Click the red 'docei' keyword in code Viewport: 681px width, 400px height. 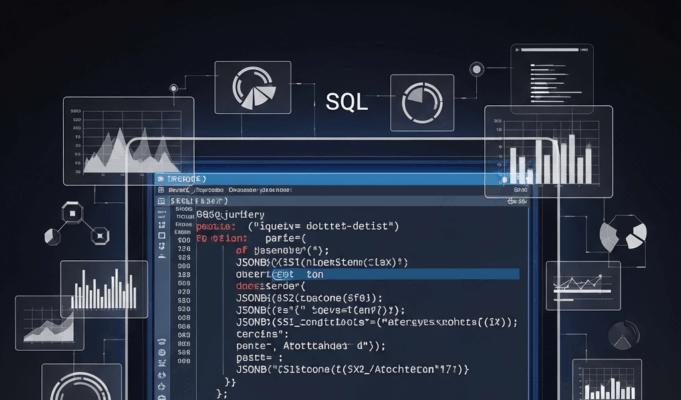(248, 286)
